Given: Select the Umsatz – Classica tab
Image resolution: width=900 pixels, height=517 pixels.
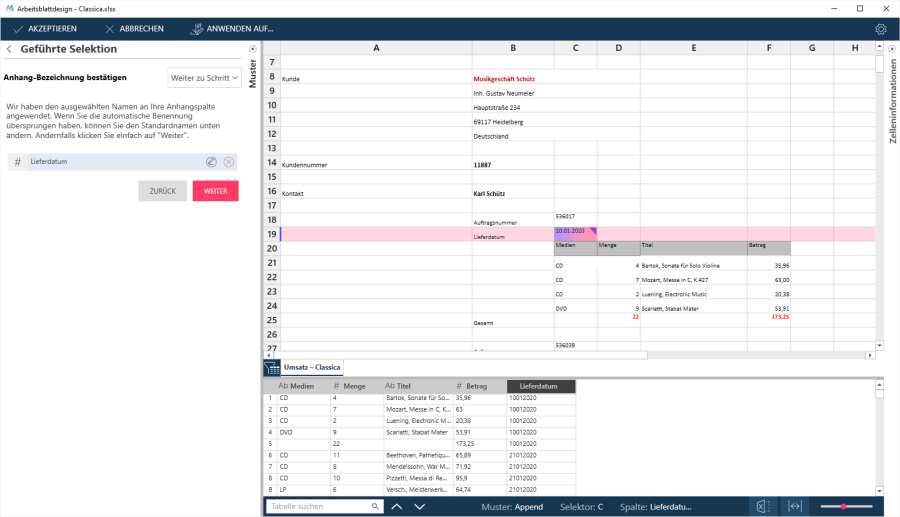Looking at the screenshot, I should pos(312,367).
